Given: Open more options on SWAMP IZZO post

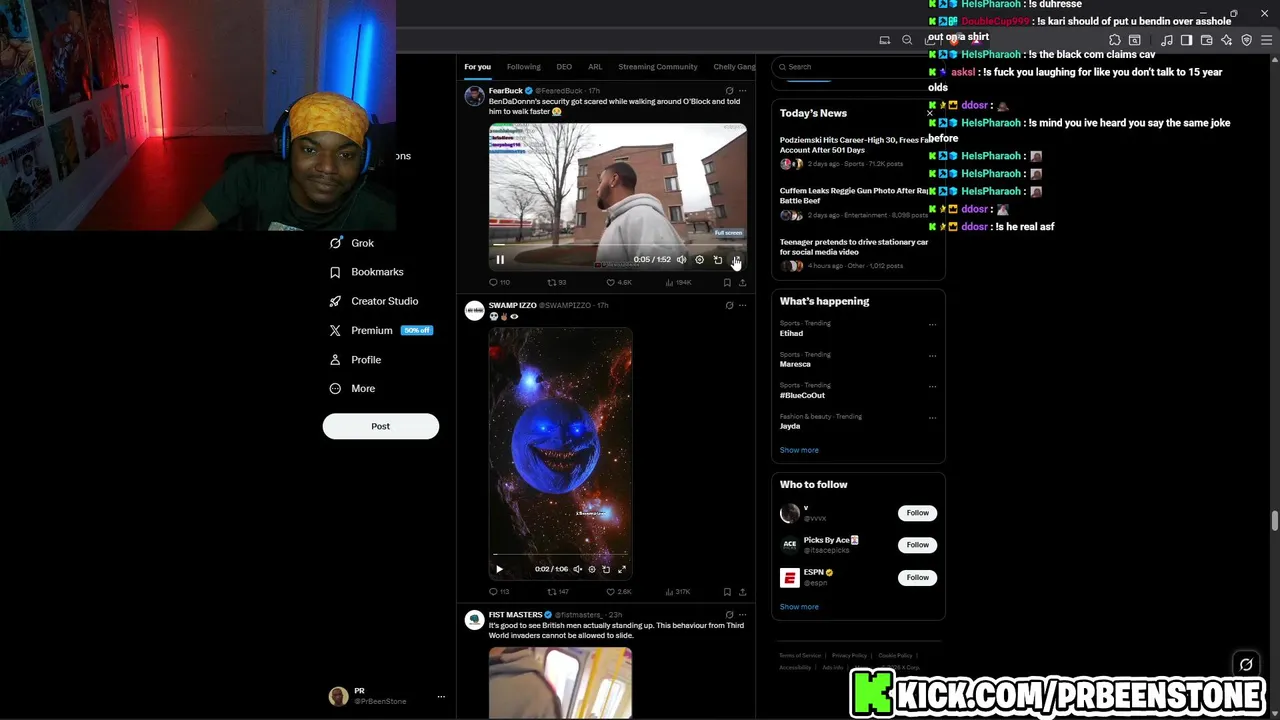Looking at the screenshot, I should [x=742, y=305].
